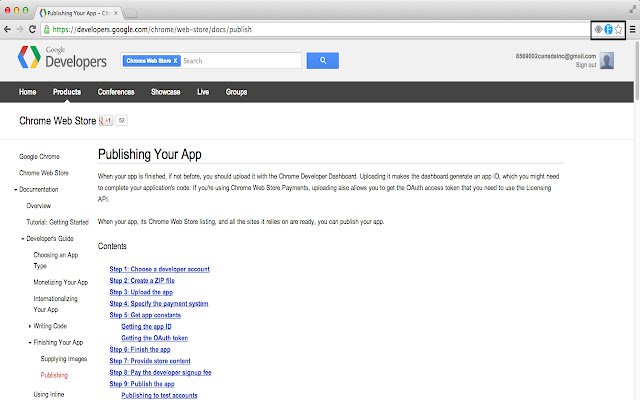This screenshot has width=640, height=400.
Task: Click Step 5: Get app constants
Action: (x=145, y=315)
